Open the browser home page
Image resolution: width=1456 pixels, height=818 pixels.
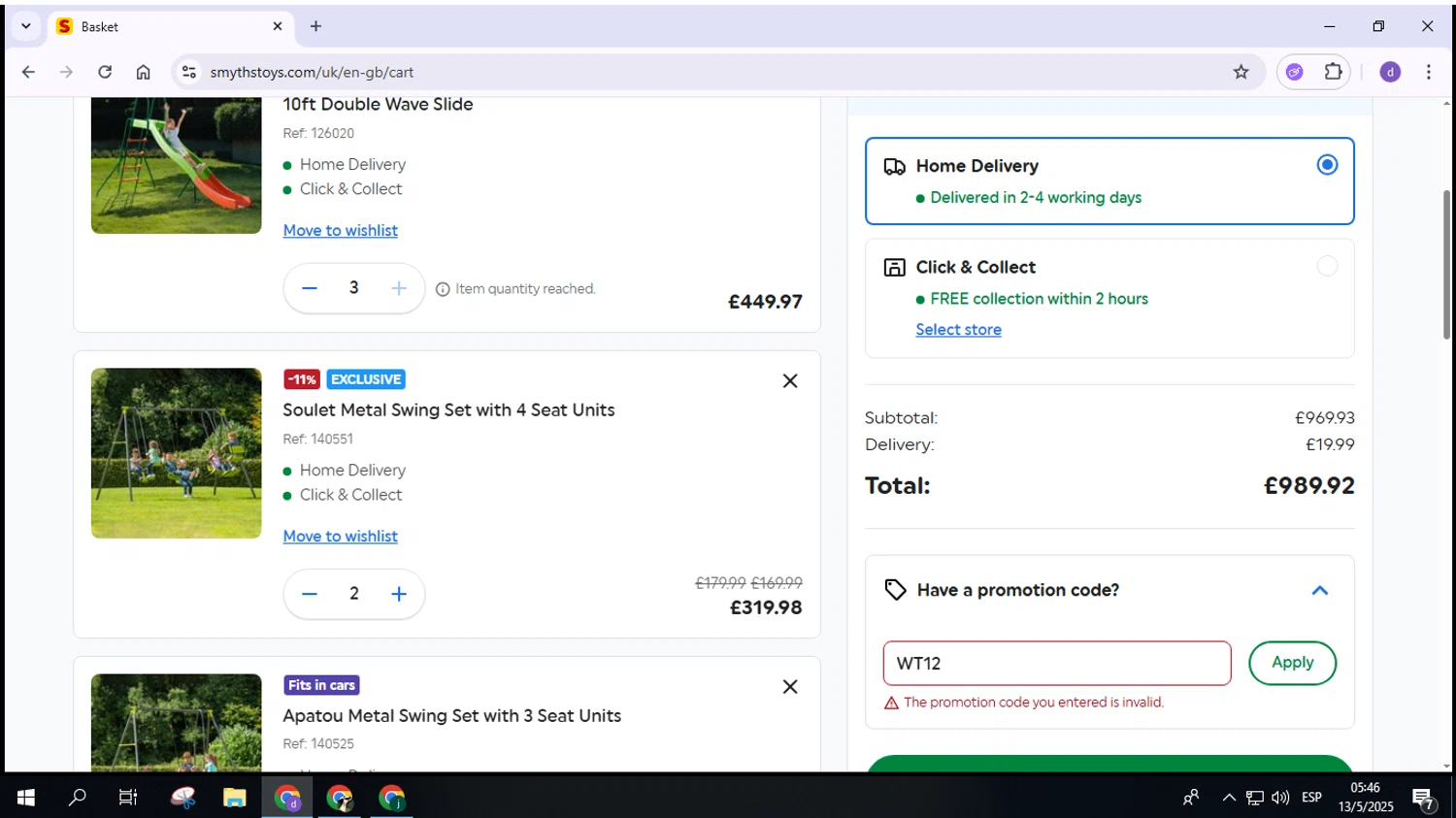(143, 72)
